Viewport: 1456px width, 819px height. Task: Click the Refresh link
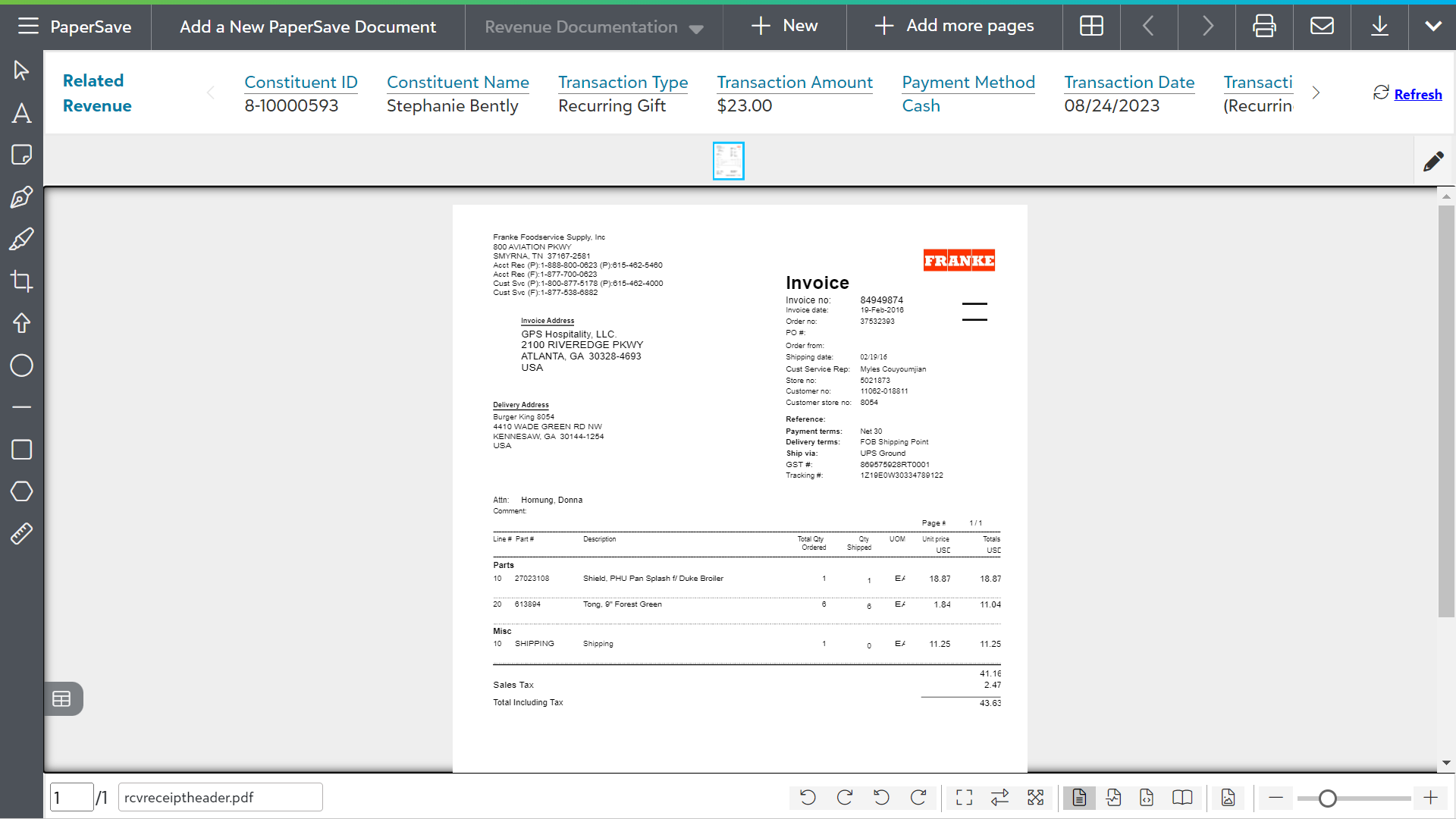[1417, 94]
